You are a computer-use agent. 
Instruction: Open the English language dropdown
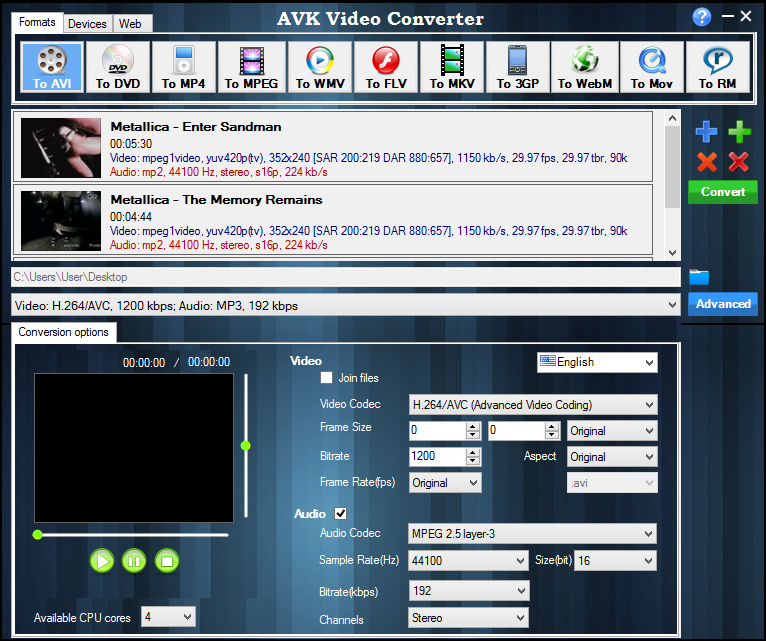coord(597,363)
